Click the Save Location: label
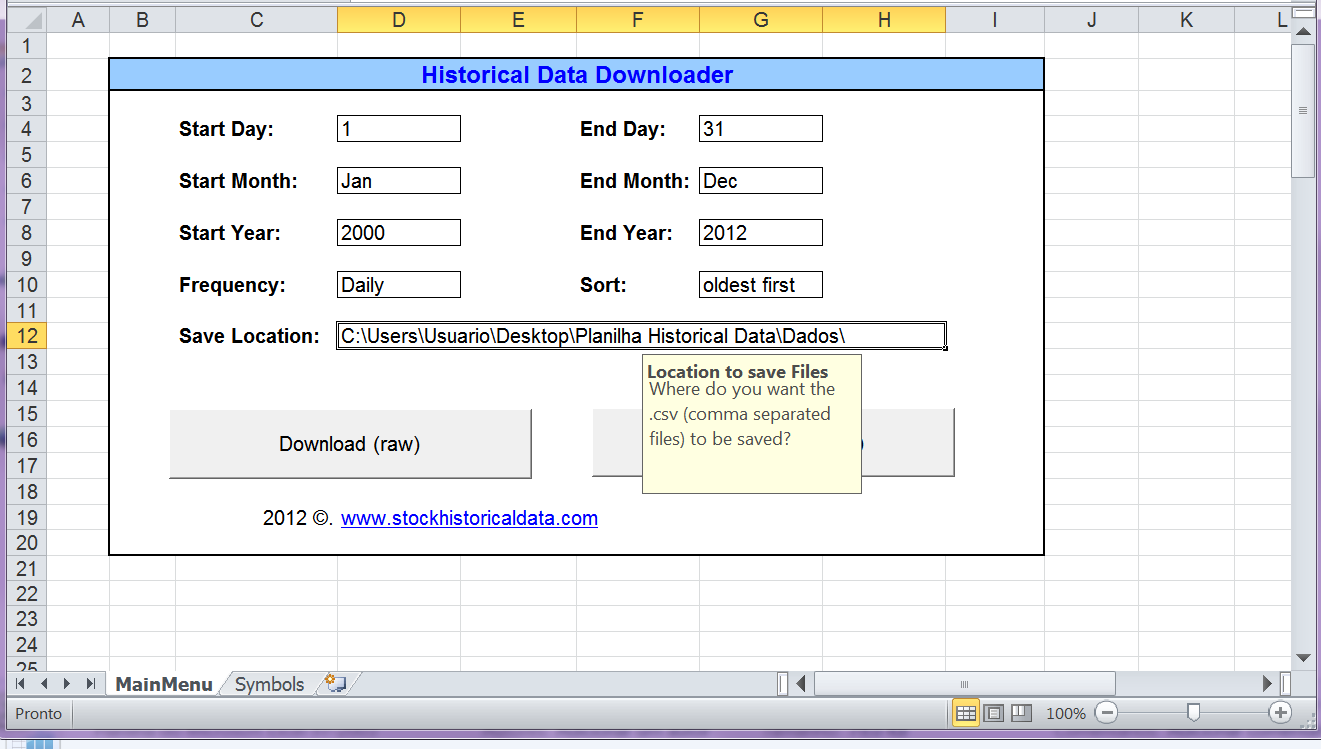 [249, 336]
